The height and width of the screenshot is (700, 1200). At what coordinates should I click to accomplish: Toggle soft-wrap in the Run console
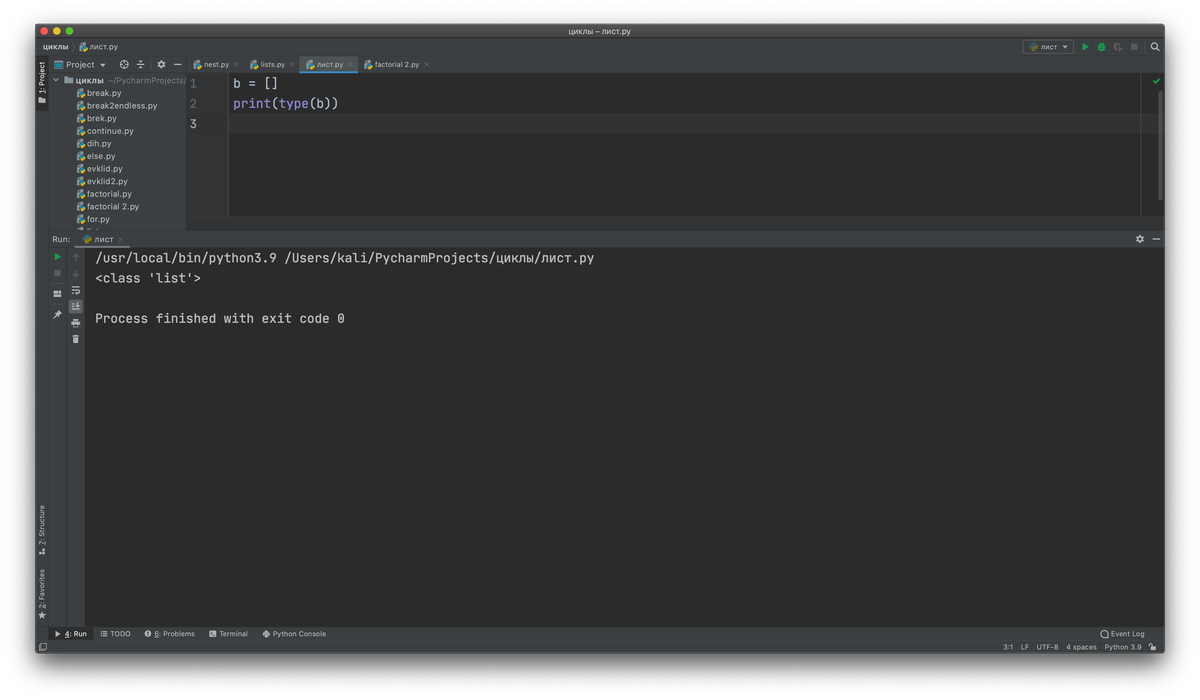pyautogui.click(x=76, y=290)
